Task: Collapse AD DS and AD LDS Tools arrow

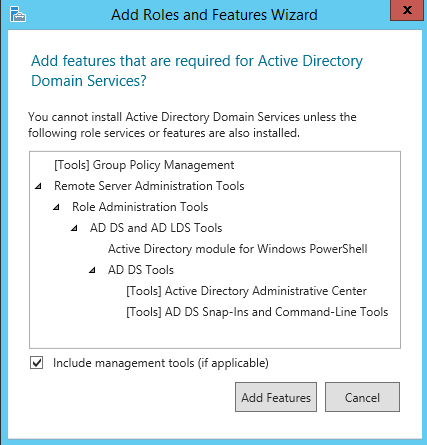Action: [74, 228]
